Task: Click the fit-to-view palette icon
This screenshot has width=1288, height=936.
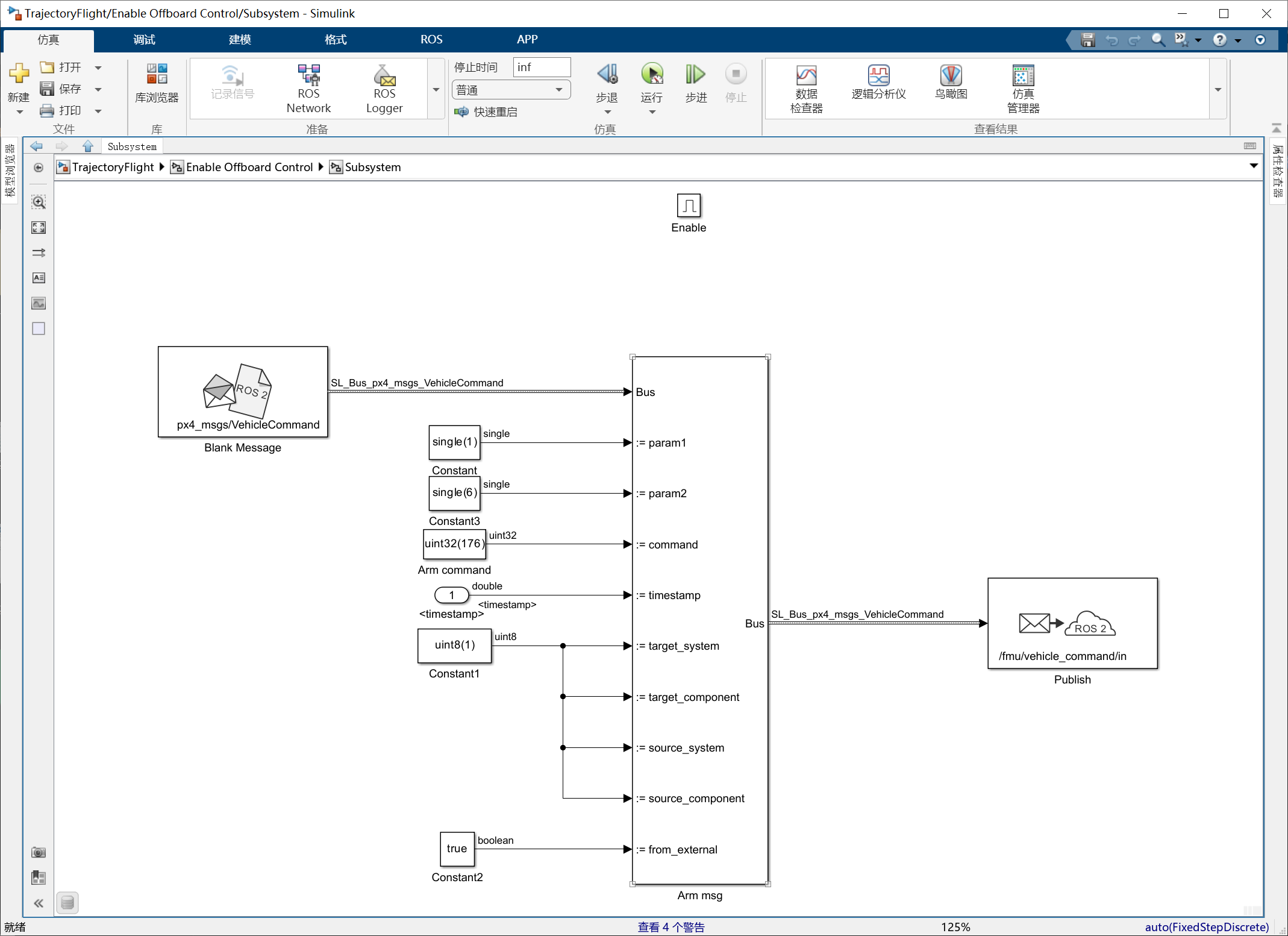Action: (x=39, y=227)
